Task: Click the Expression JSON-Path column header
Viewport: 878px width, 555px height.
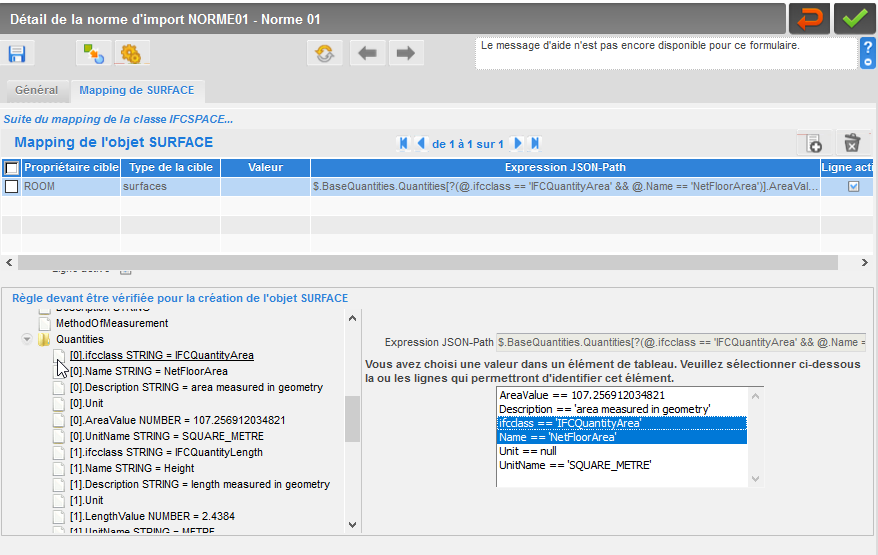Action: [x=565, y=167]
